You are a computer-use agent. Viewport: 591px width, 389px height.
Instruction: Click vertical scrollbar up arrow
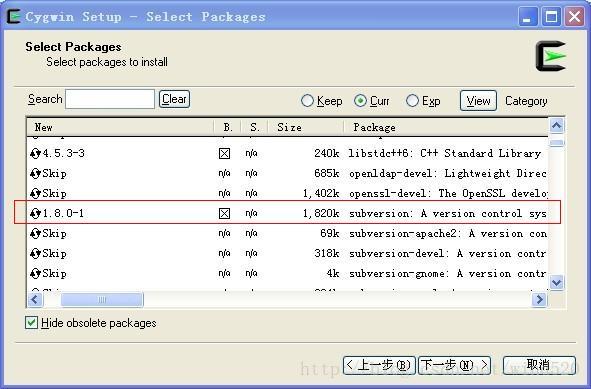pos(557,126)
